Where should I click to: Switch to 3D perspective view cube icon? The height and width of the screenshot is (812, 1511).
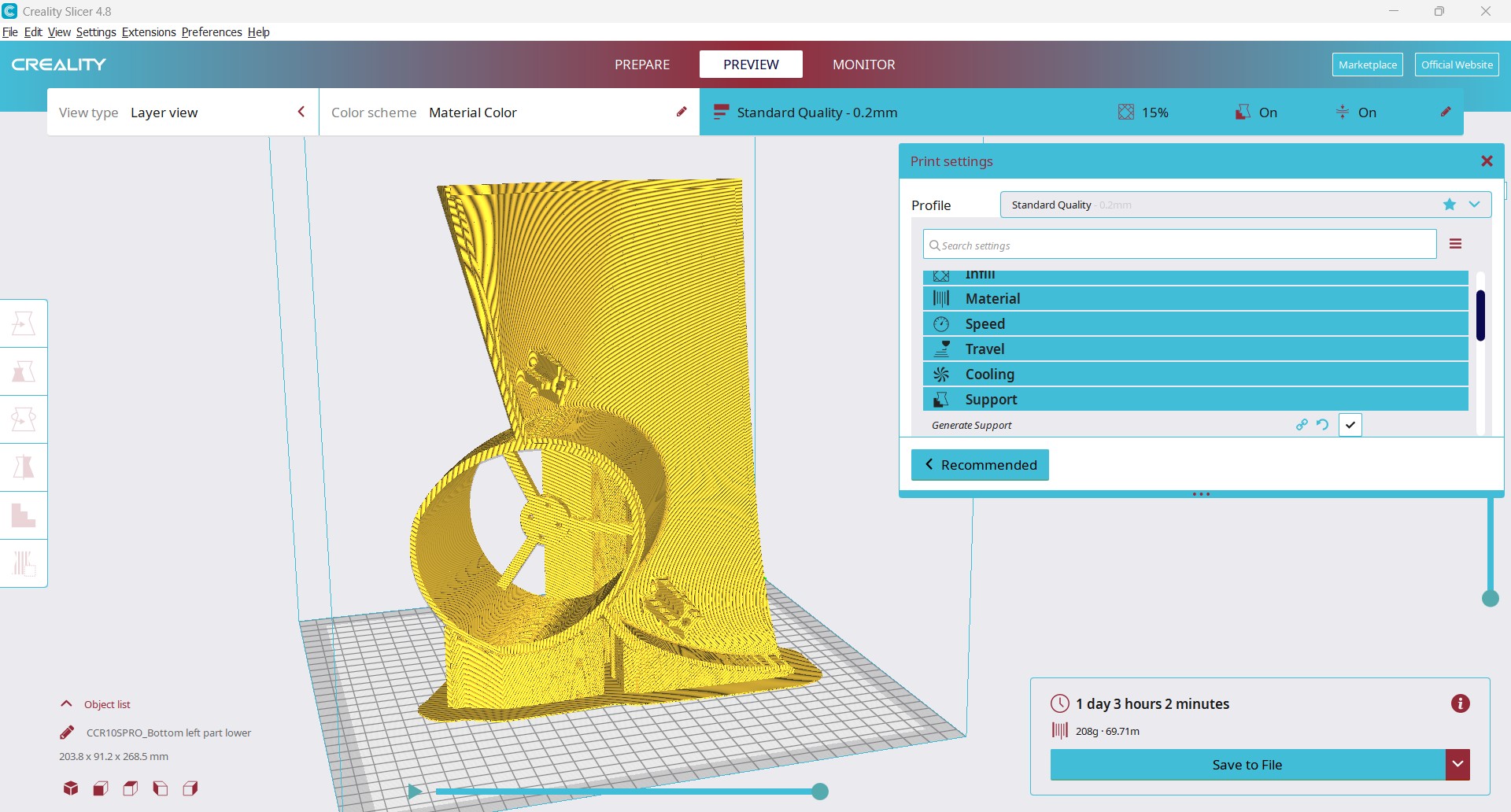pyautogui.click(x=71, y=788)
